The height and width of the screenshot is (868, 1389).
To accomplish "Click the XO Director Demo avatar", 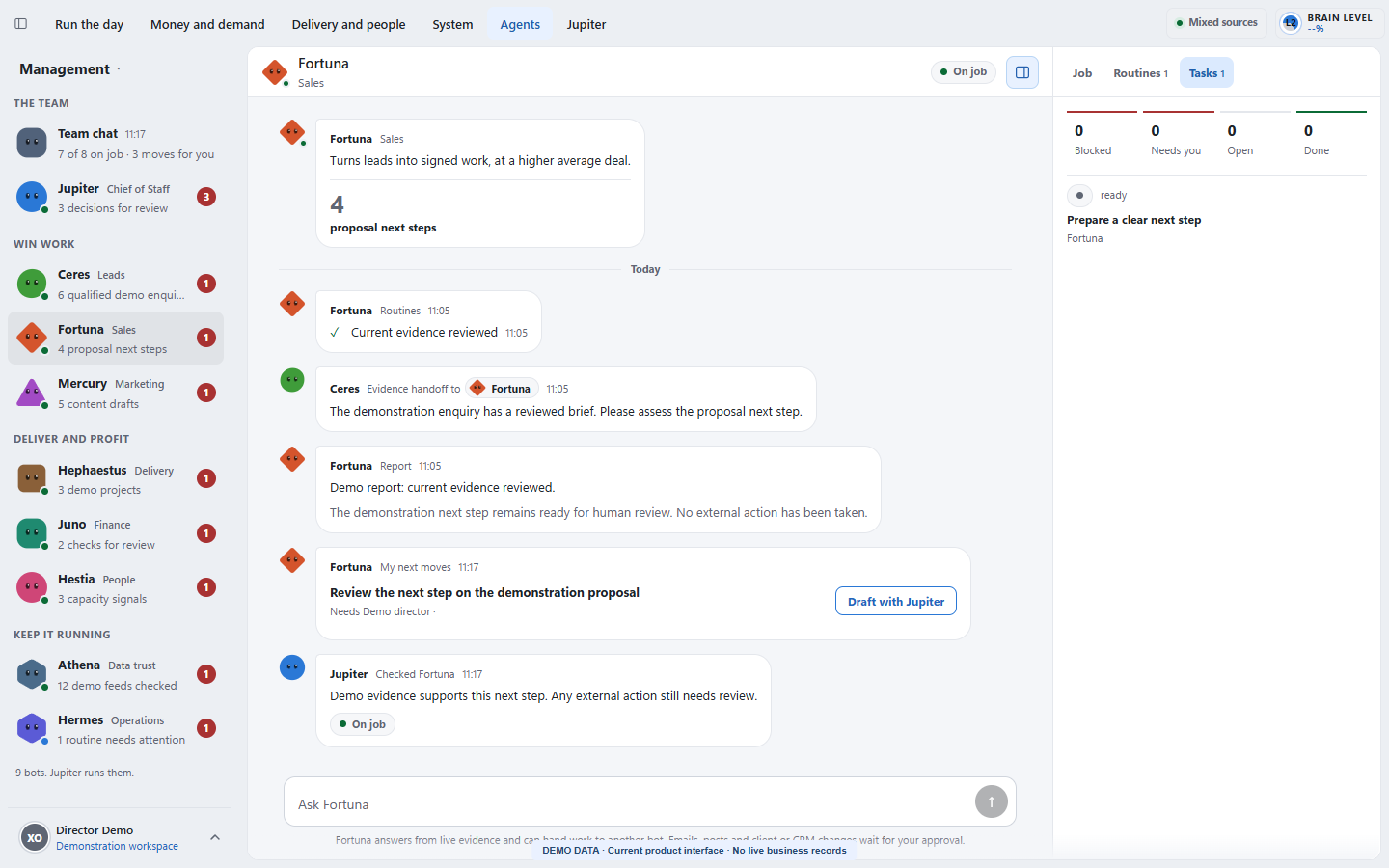I will [x=35, y=837].
